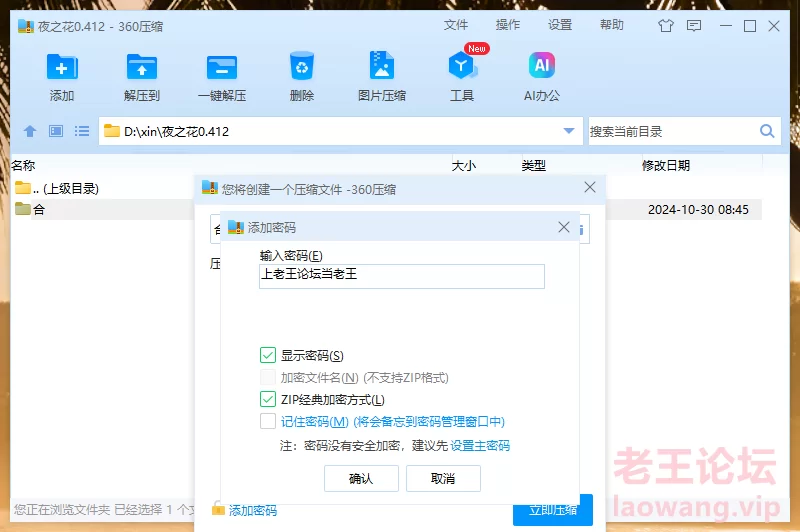
Task: Toggle the ZIP经典加密方式(L) checkbox
Action: [268, 399]
